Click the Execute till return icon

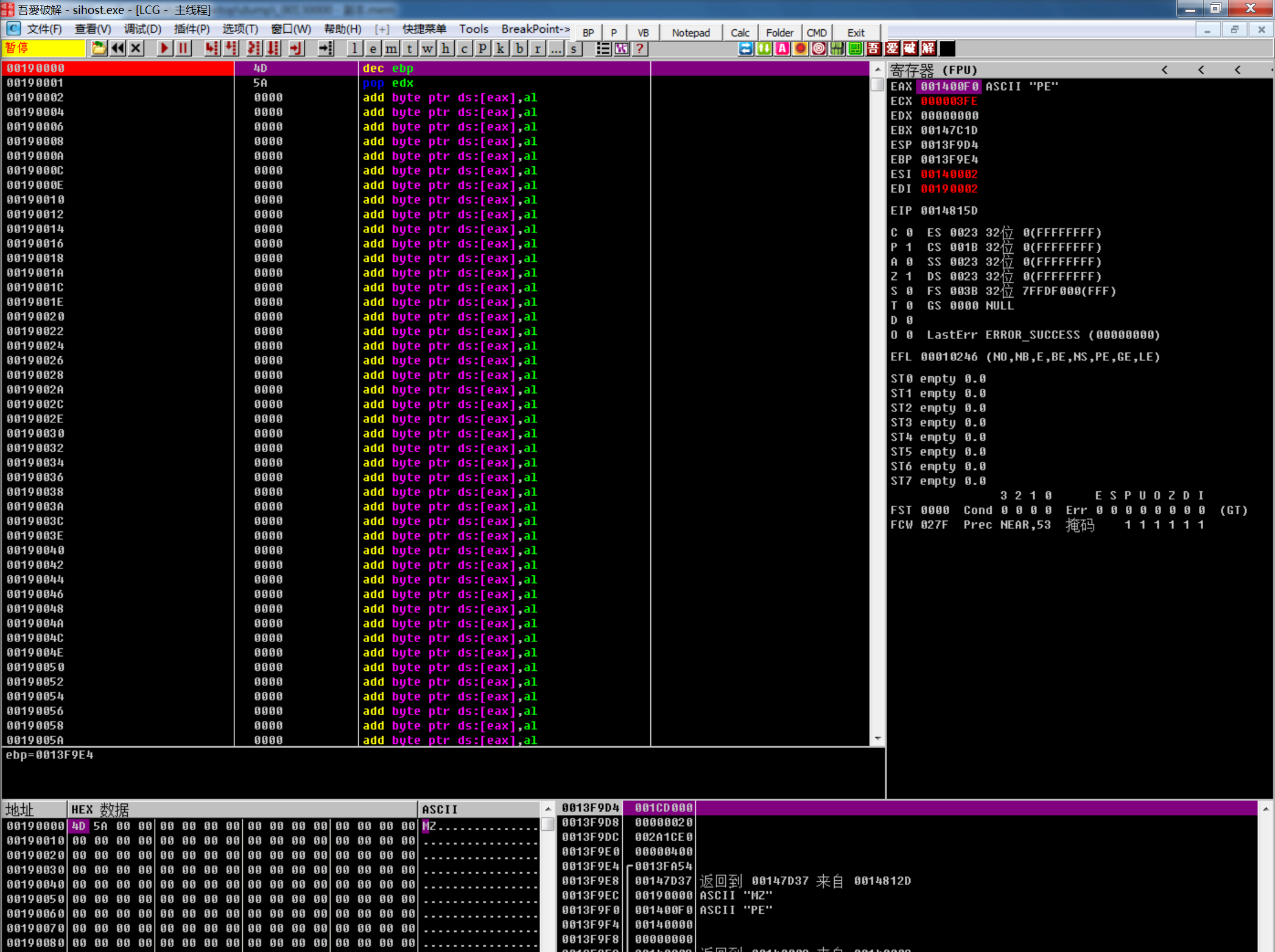point(296,49)
